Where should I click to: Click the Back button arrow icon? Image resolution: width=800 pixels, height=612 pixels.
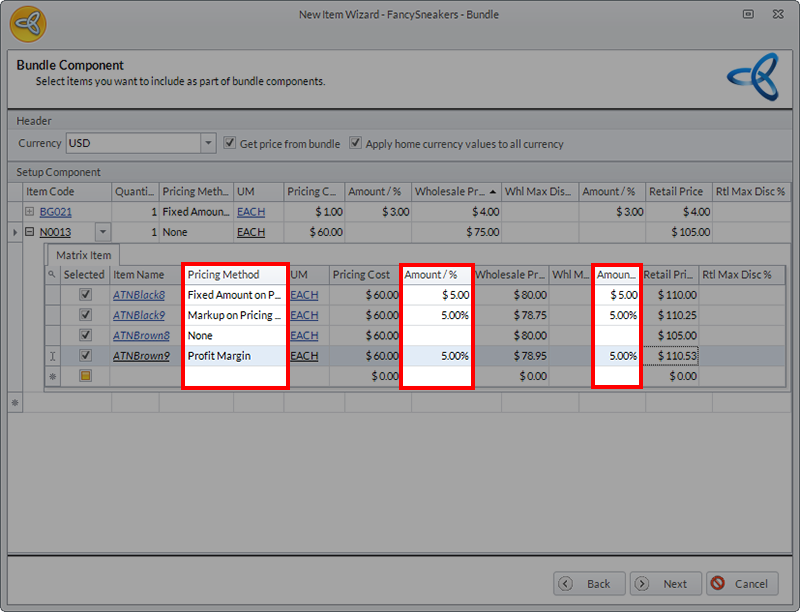pyautogui.click(x=566, y=584)
